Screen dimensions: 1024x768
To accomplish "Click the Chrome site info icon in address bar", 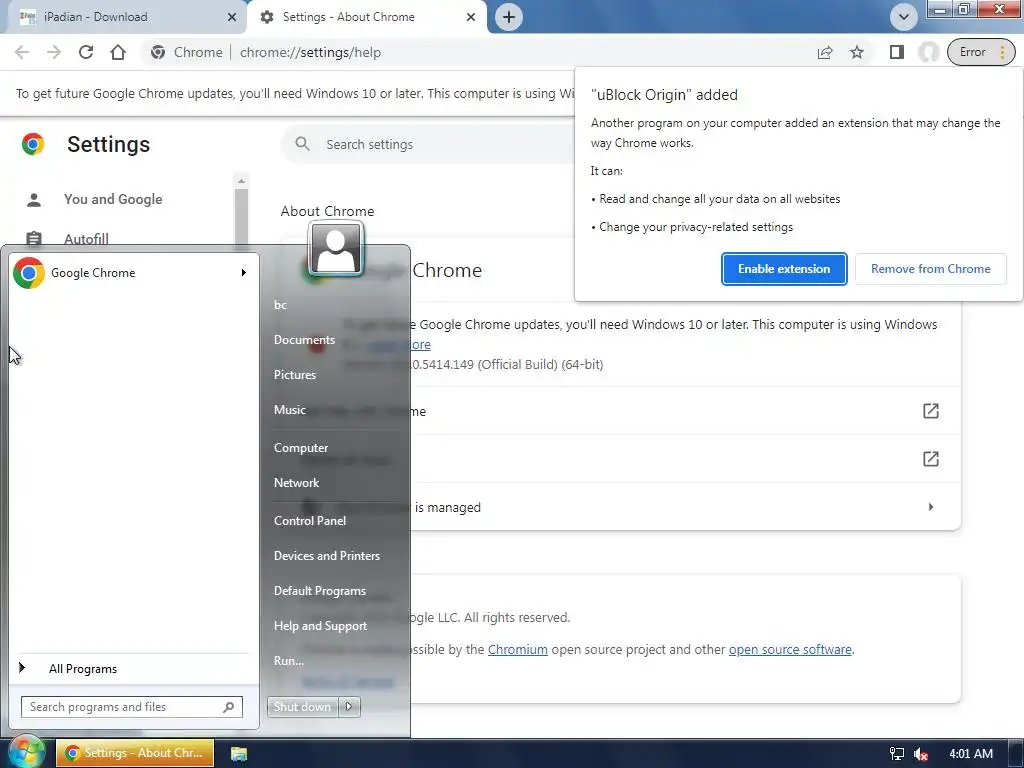I will [158, 52].
